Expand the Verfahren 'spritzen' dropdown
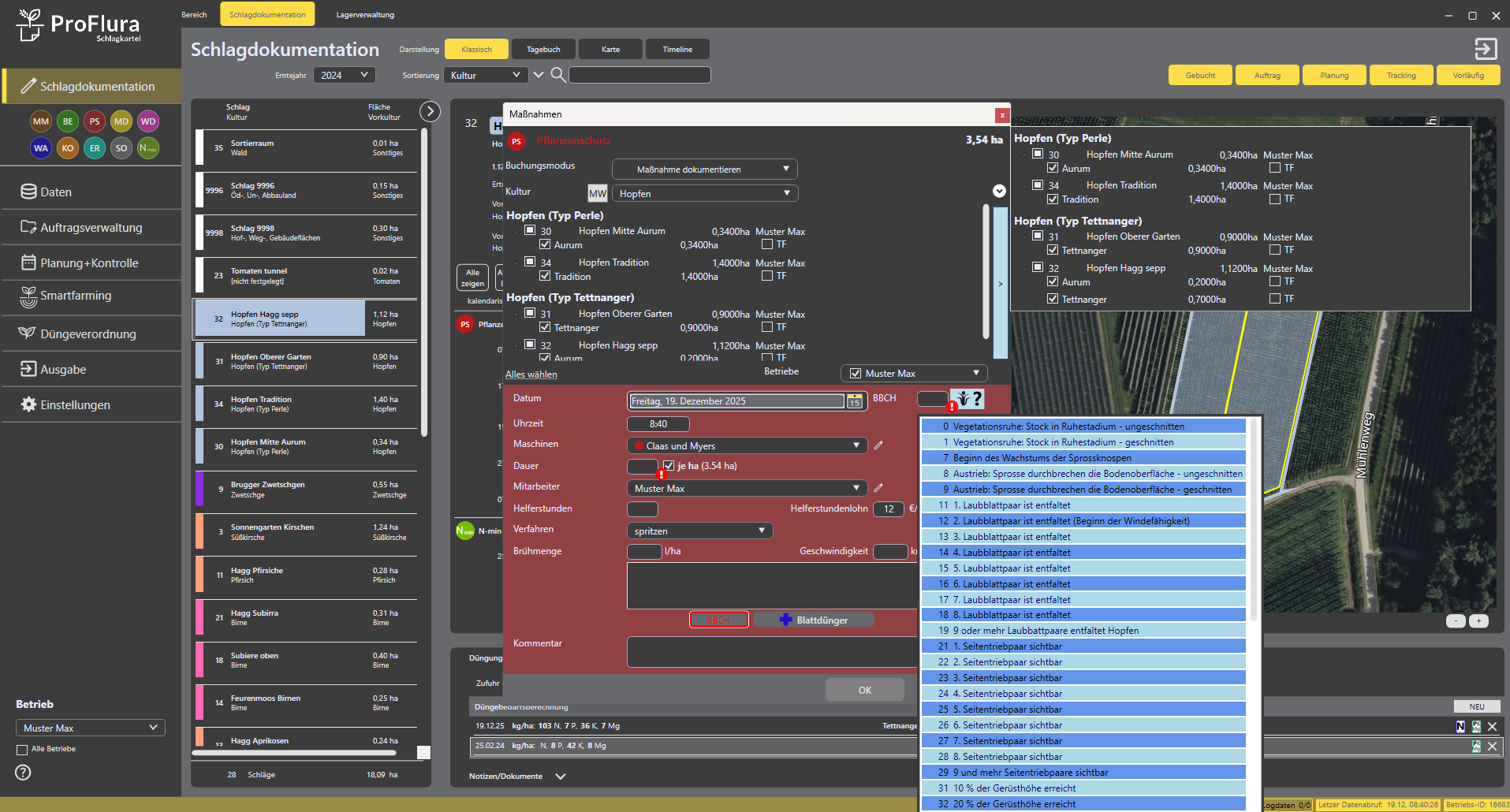 [x=699, y=531]
